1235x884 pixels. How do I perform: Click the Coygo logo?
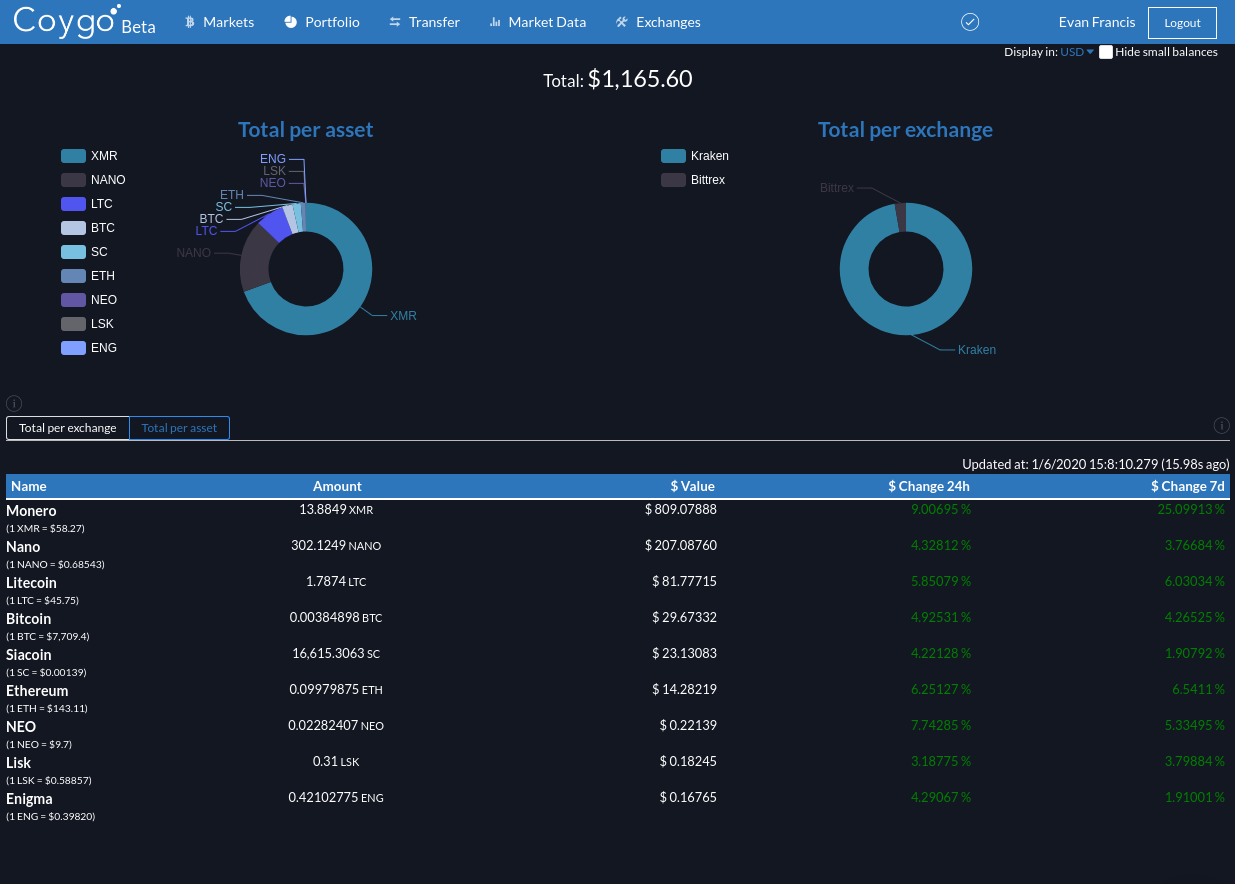pyautogui.click(x=84, y=21)
